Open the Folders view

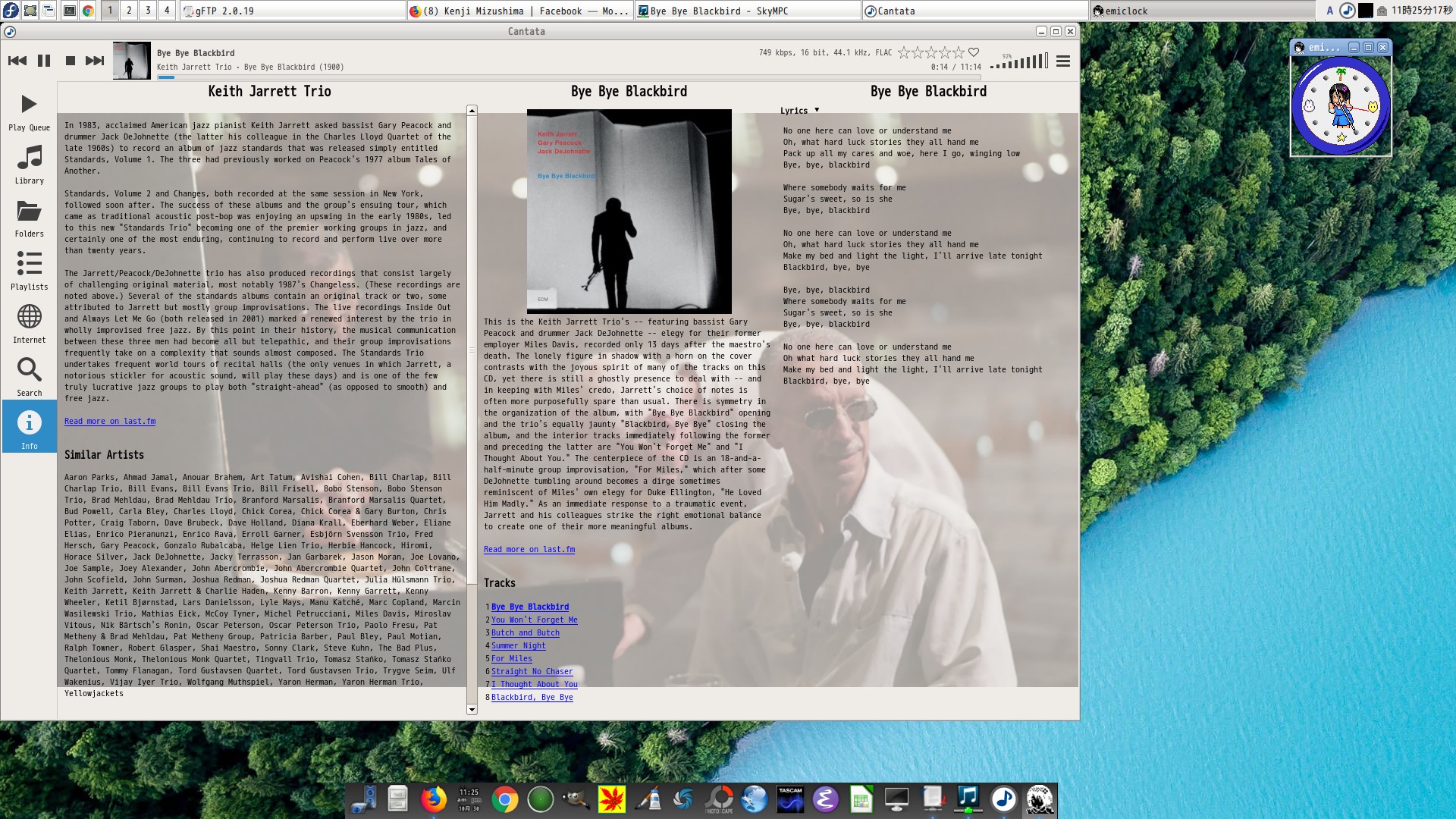point(29,218)
